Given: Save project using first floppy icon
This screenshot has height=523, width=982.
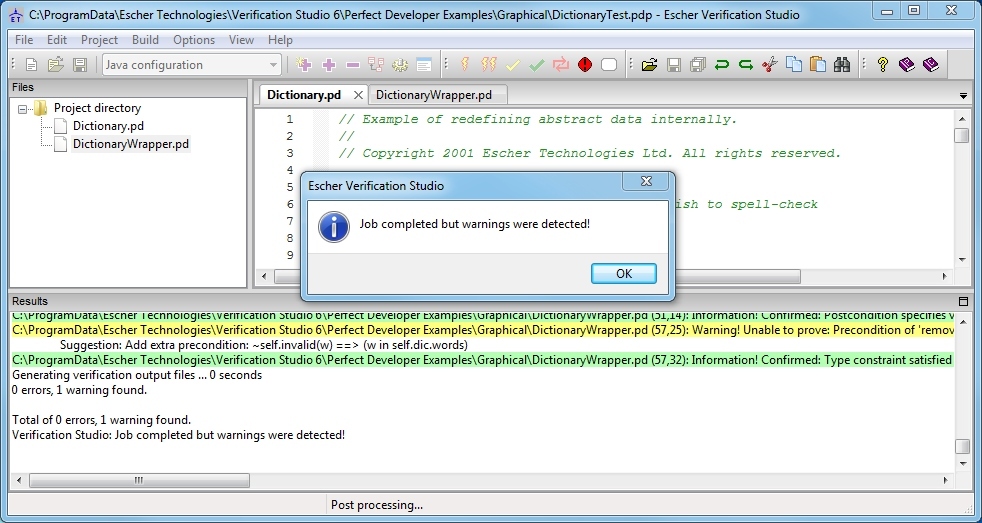Looking at the screenshot, I should click(80, 65).
